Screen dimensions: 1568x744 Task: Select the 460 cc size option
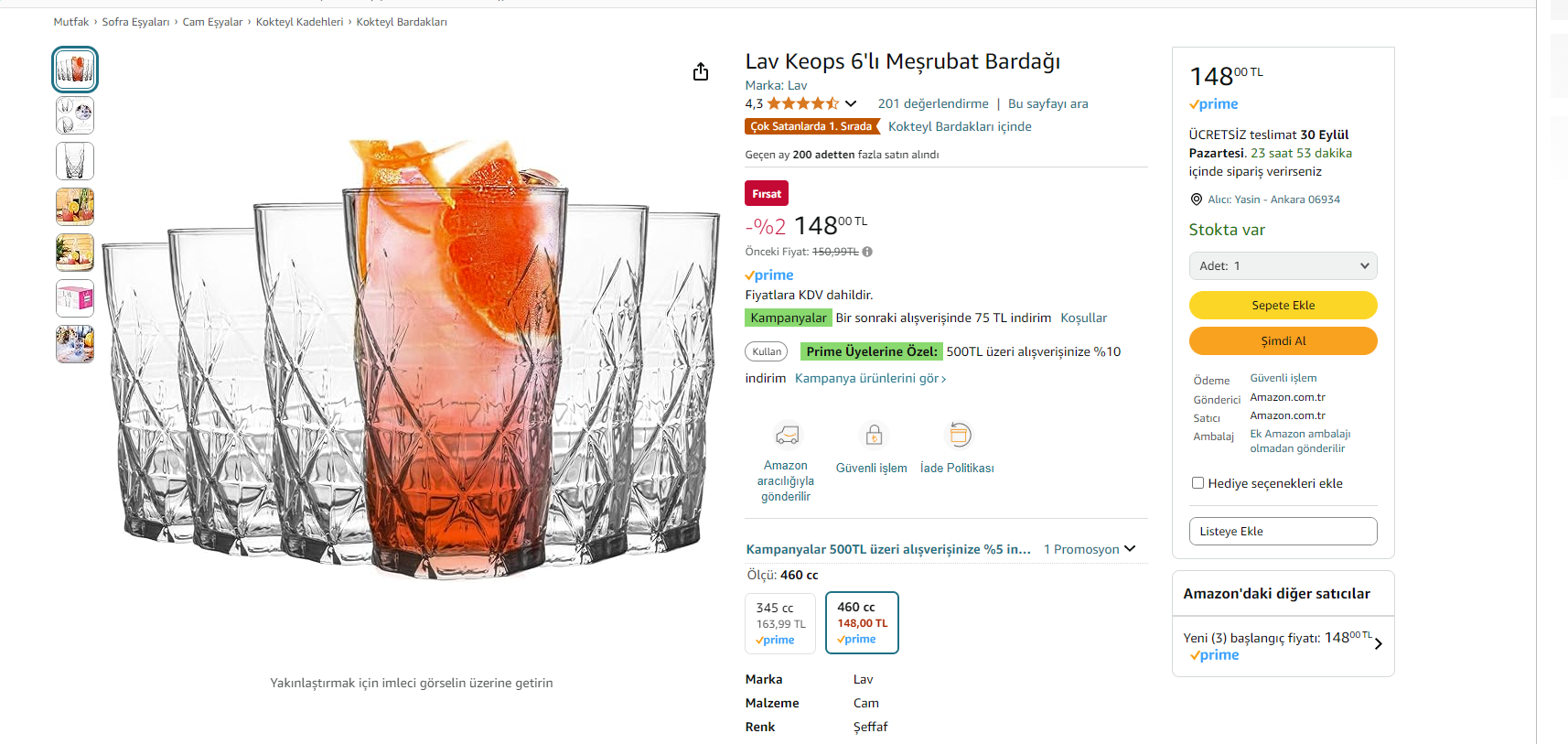coord(862,622)
